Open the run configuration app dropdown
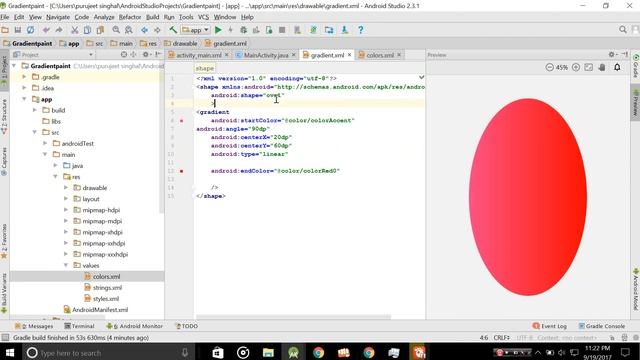The image size is (640, 360). [196, 30]
